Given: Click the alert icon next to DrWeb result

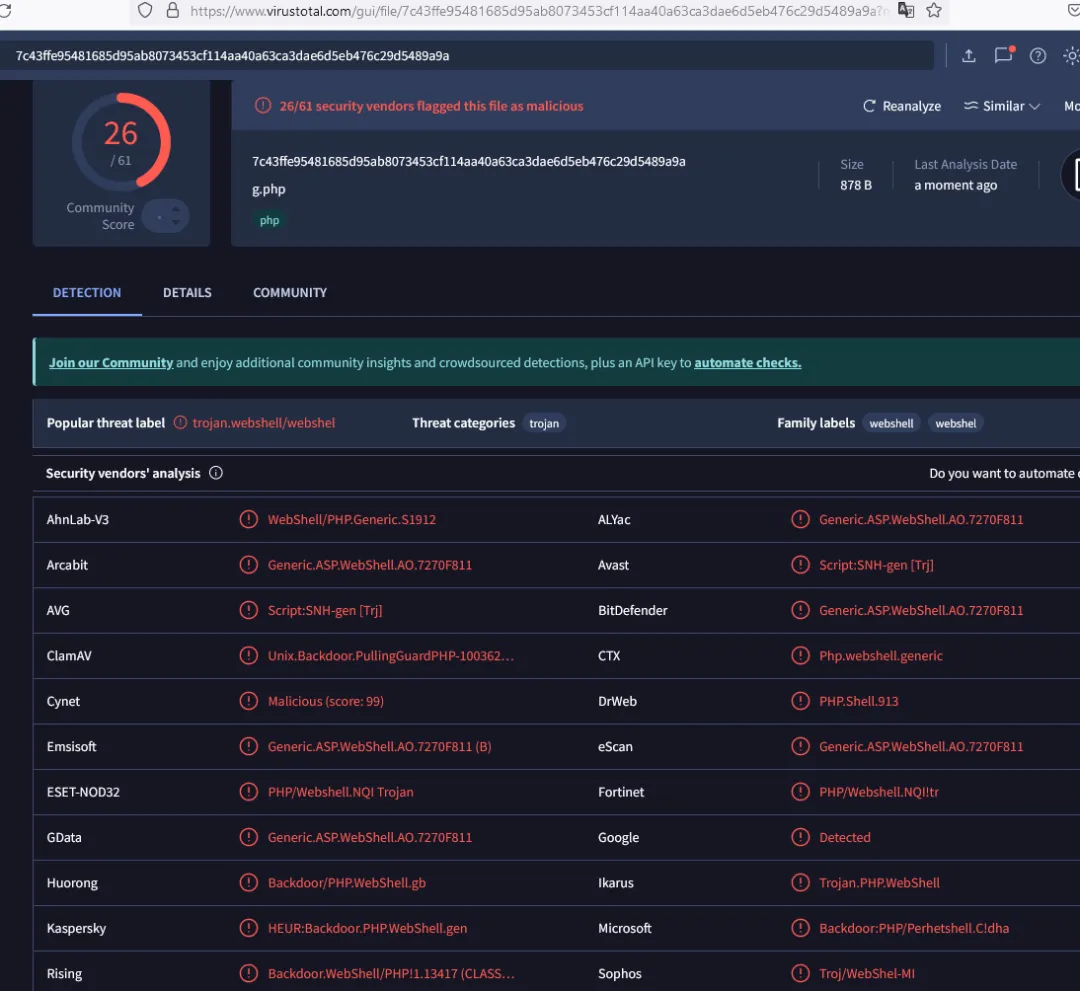Looking at the screenshot, I should click(800, 701).
